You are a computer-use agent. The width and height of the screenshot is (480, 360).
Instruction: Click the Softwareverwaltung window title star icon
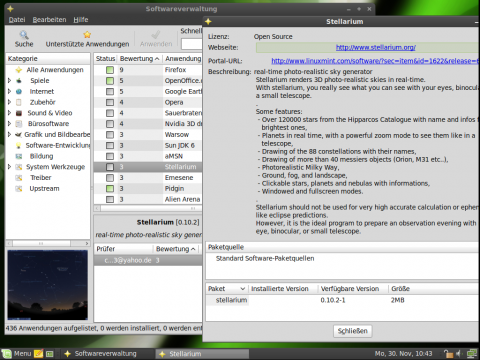(x=10, y=9)
